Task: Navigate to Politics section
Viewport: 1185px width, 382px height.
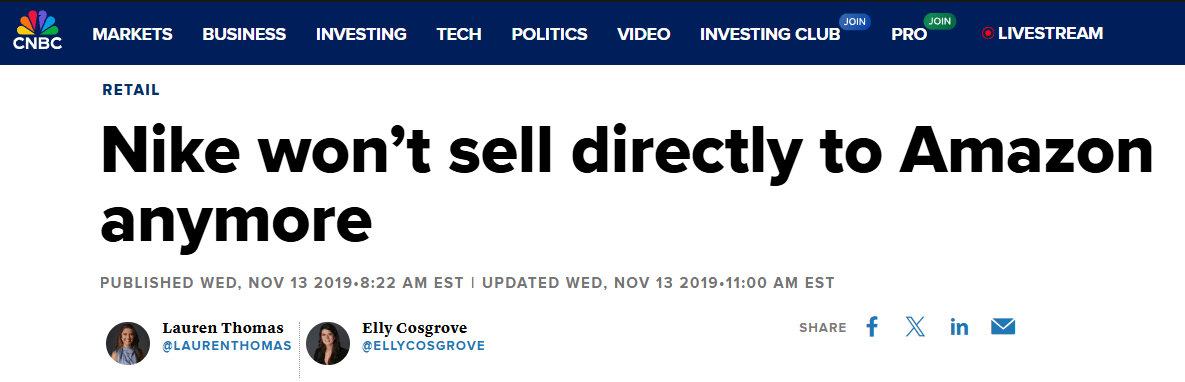Action: click(x=549, y=34)
